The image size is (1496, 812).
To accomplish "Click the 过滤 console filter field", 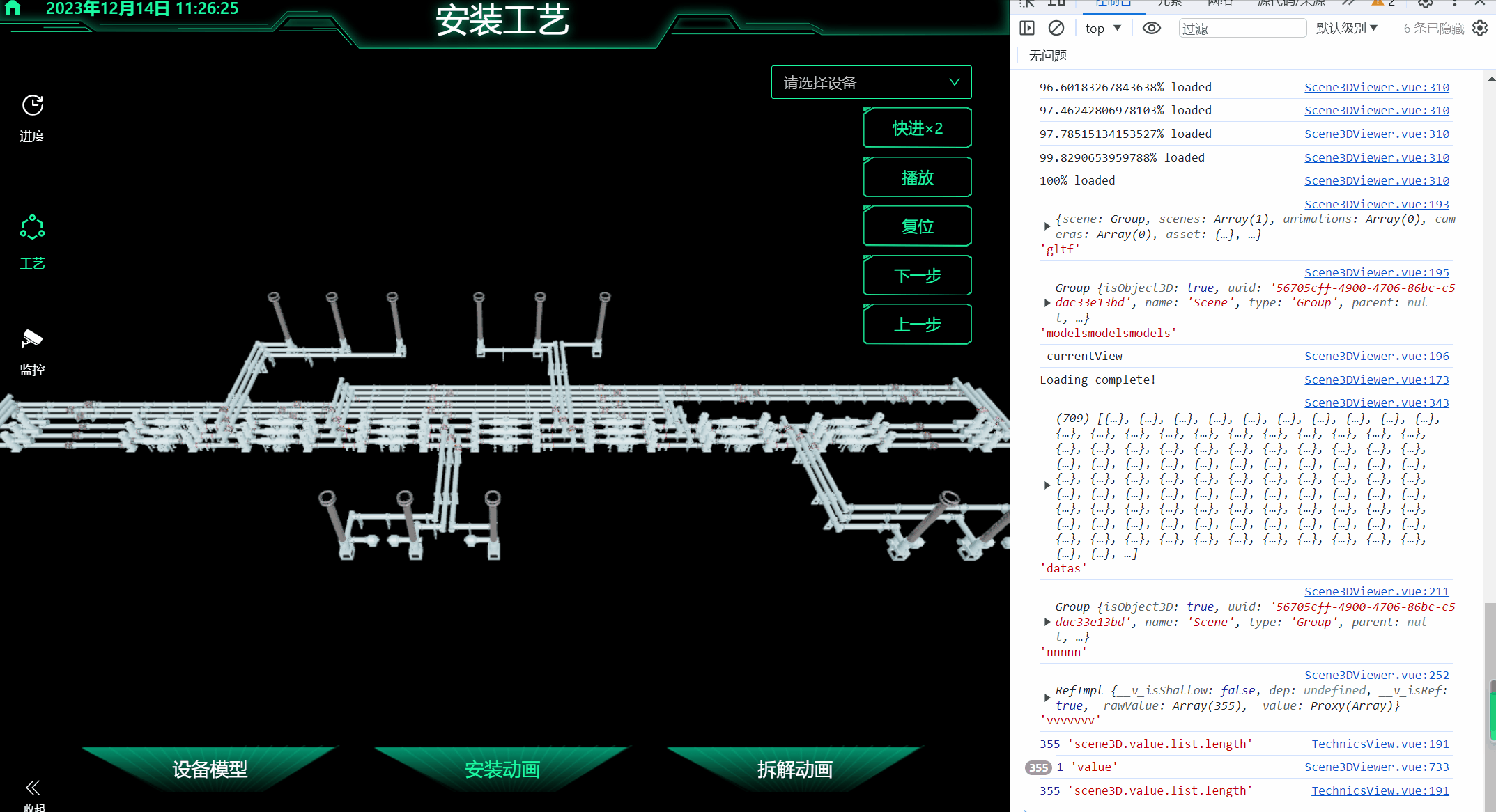I will pos(1242,29).
